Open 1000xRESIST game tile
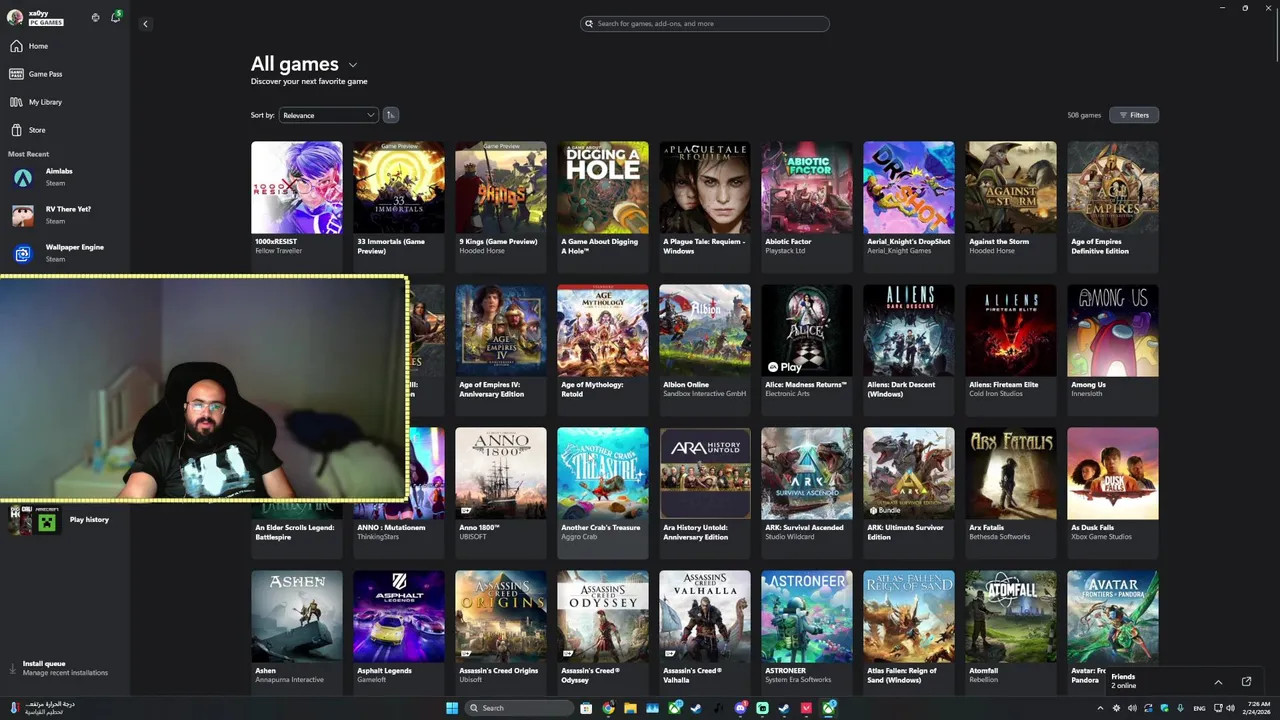This screenshot has width=1280, height=720. pos(297,206)
